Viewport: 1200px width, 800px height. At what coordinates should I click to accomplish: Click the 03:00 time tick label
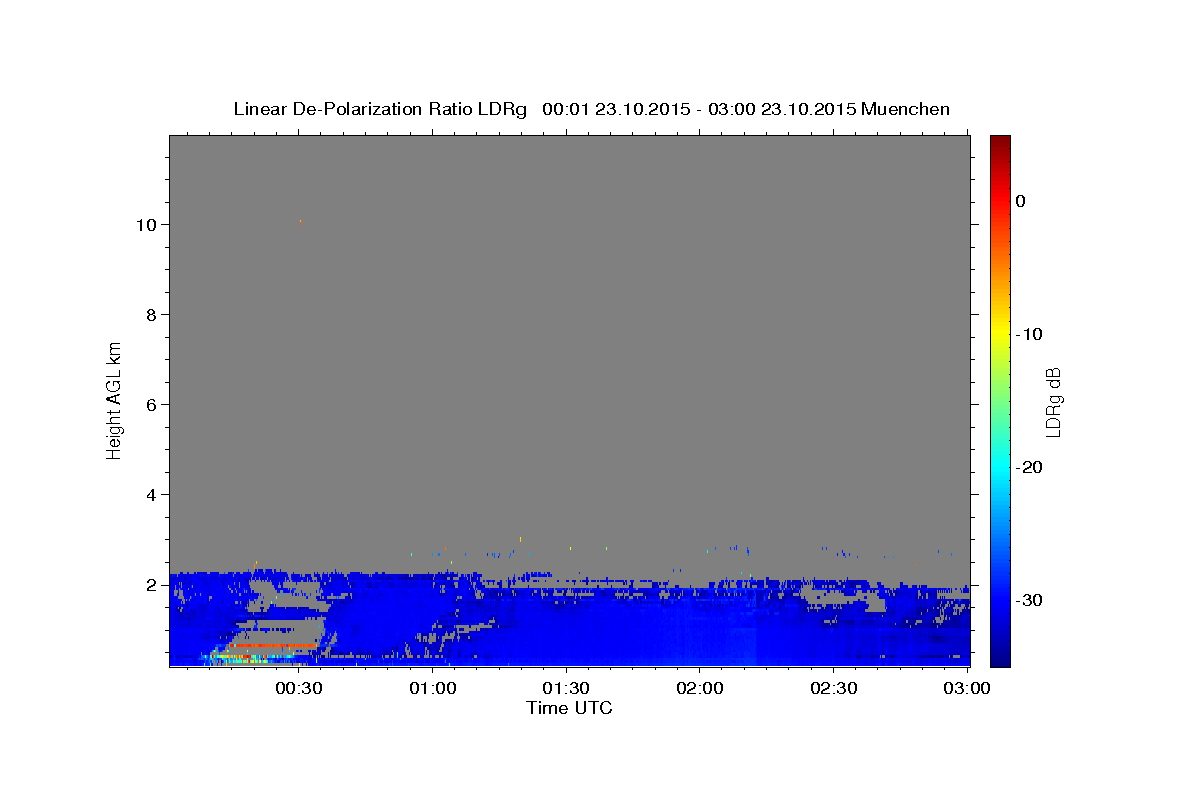point(968,689)
